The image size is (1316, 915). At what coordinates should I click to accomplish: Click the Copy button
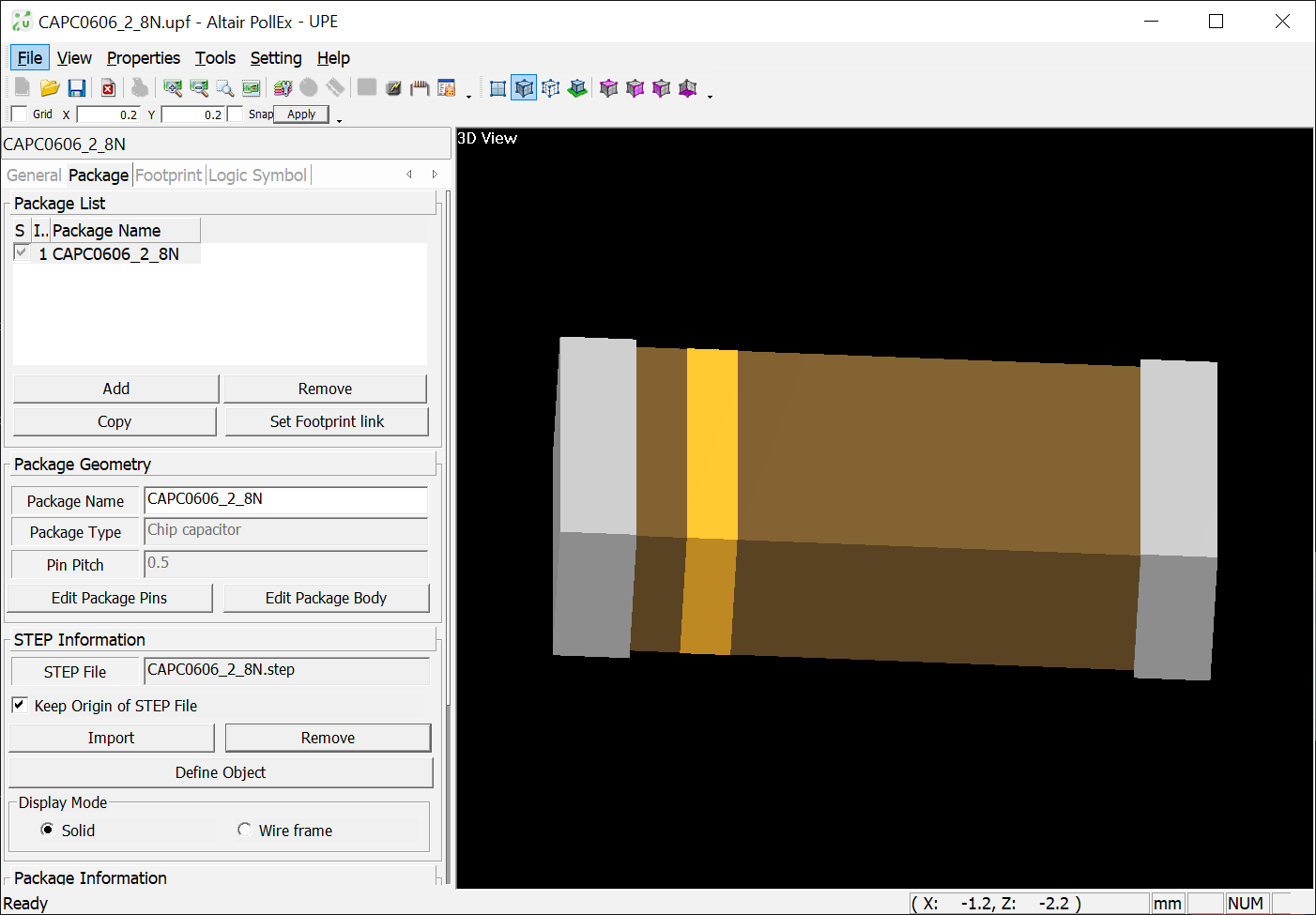115,421
